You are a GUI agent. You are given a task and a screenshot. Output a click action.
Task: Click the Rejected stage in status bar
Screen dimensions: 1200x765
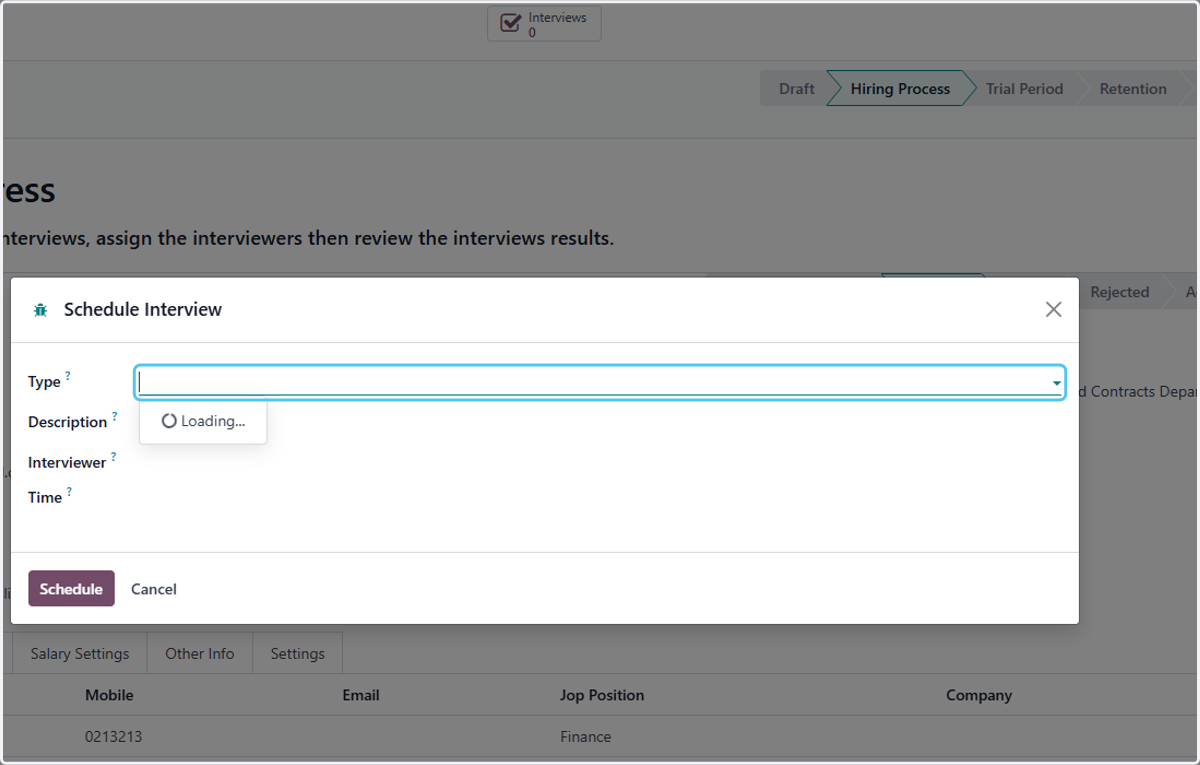pos(1119,292)
